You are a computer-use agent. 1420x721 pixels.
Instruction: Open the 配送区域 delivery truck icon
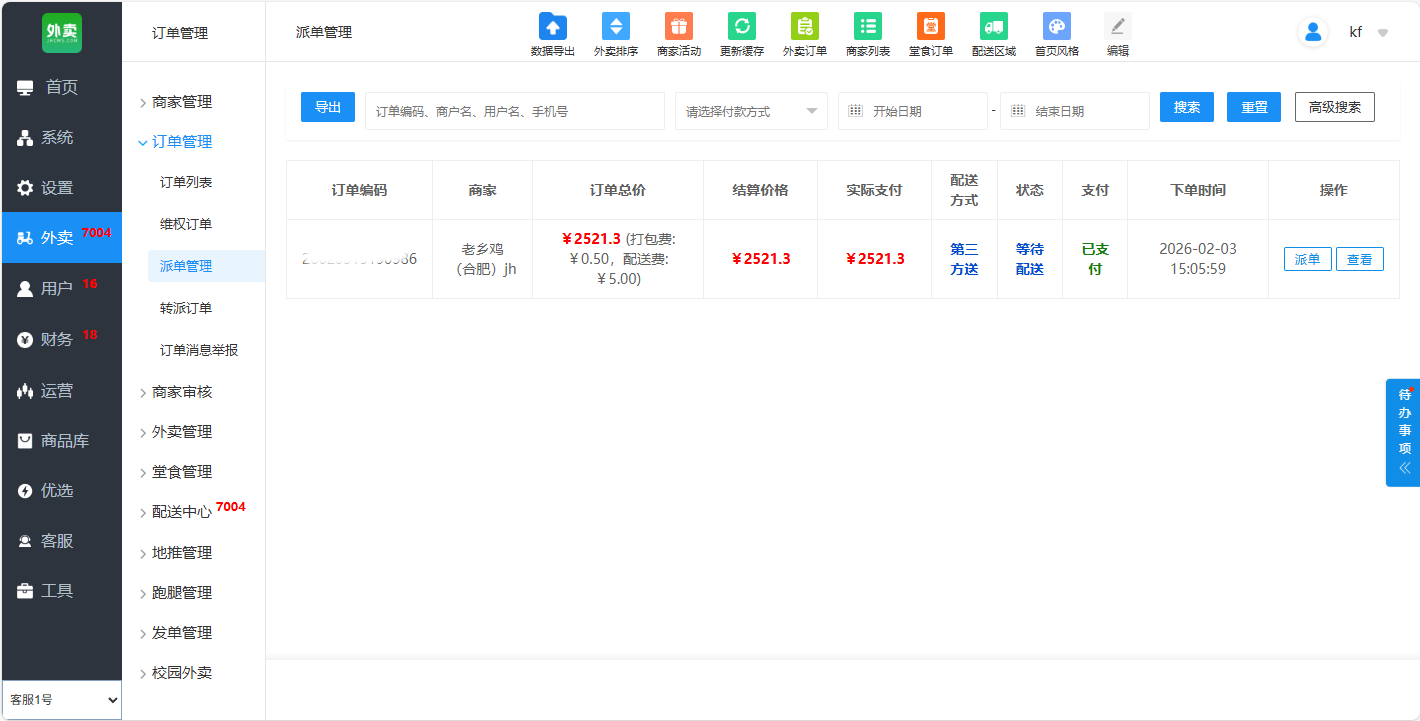993,27
